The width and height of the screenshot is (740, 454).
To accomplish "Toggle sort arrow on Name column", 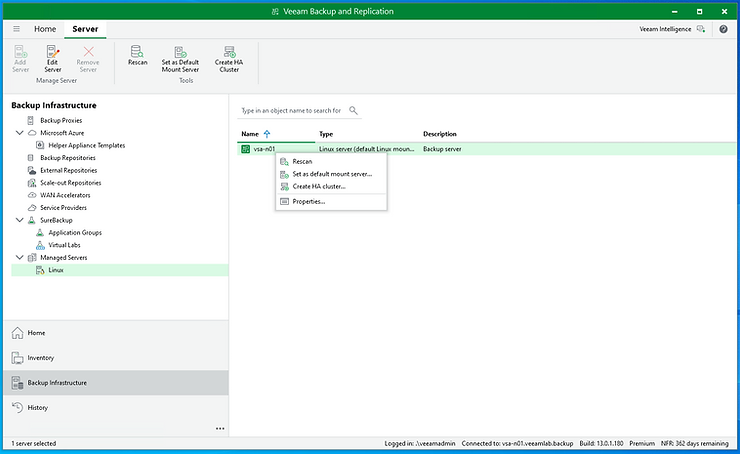I will [x=267, y=134].
